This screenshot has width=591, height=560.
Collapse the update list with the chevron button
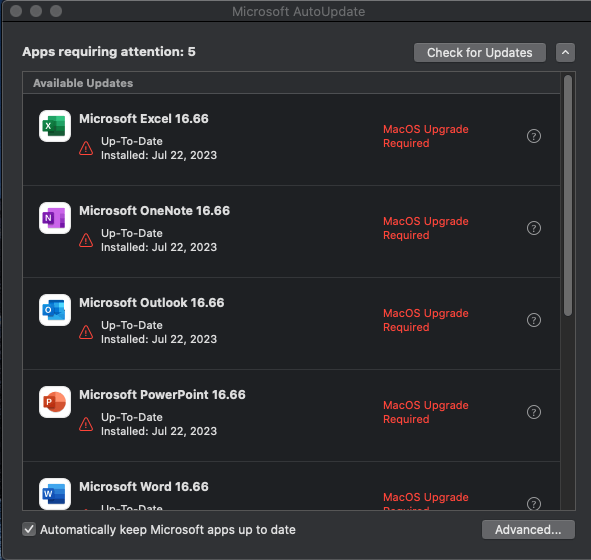(x=565, y=52)
